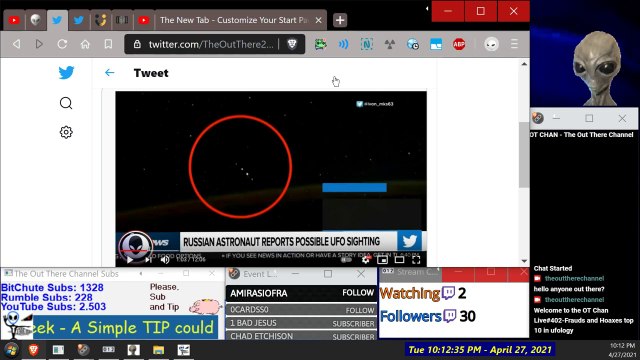The image size is (640, 360).
Task: Click 'Rumble Subs: 228' text
Action: pos(47,298)
